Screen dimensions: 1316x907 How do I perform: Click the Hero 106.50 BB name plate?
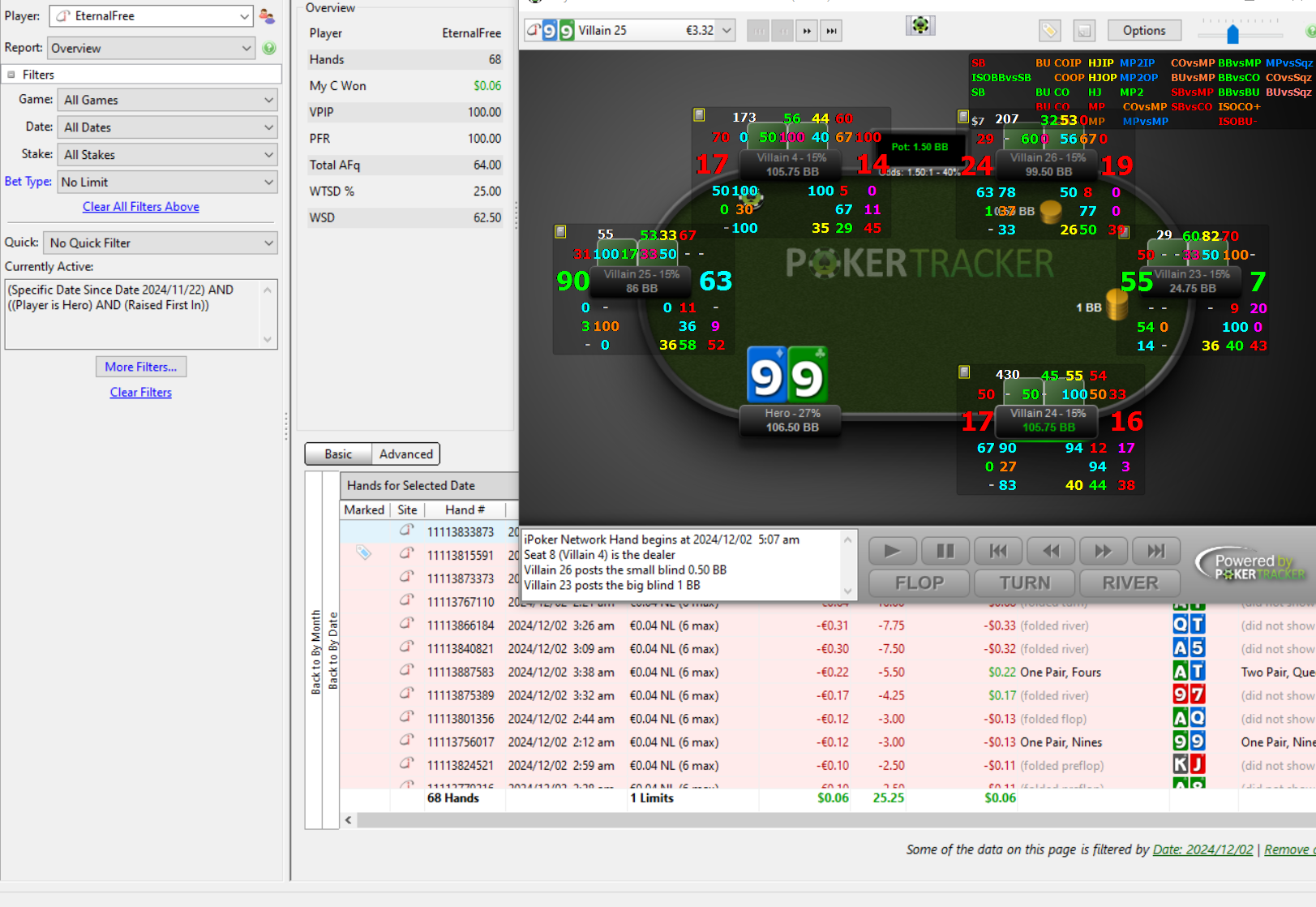click(x=792, y=420)
